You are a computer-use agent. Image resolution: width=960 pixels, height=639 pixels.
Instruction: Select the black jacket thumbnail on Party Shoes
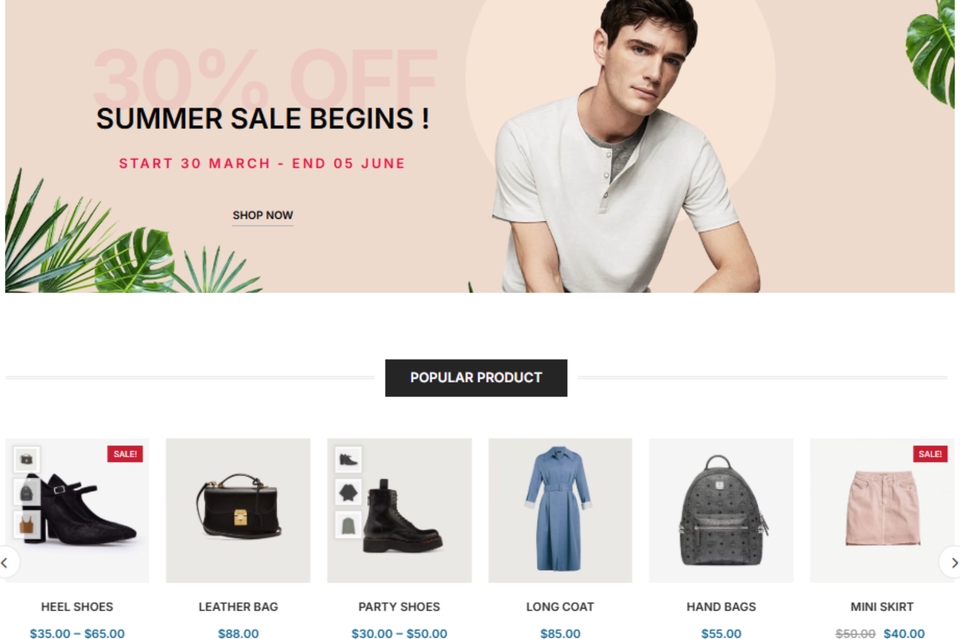348,492
